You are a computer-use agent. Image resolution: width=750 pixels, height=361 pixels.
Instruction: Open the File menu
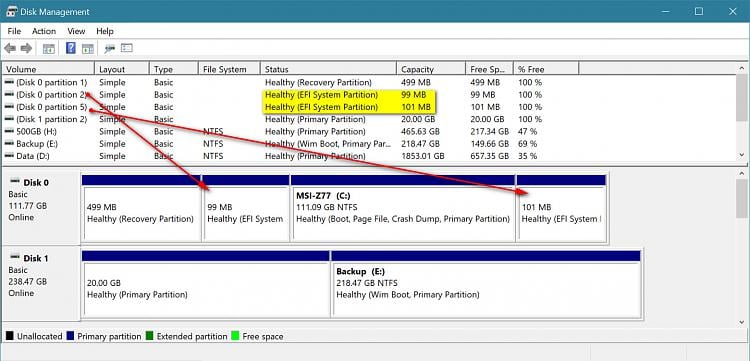pos(14,31)
